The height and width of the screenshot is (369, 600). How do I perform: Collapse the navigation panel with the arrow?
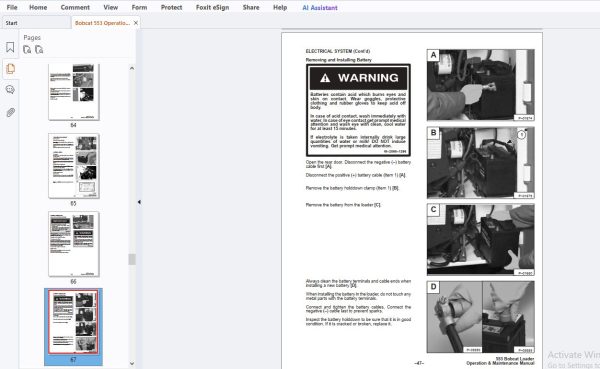[139, 202]
